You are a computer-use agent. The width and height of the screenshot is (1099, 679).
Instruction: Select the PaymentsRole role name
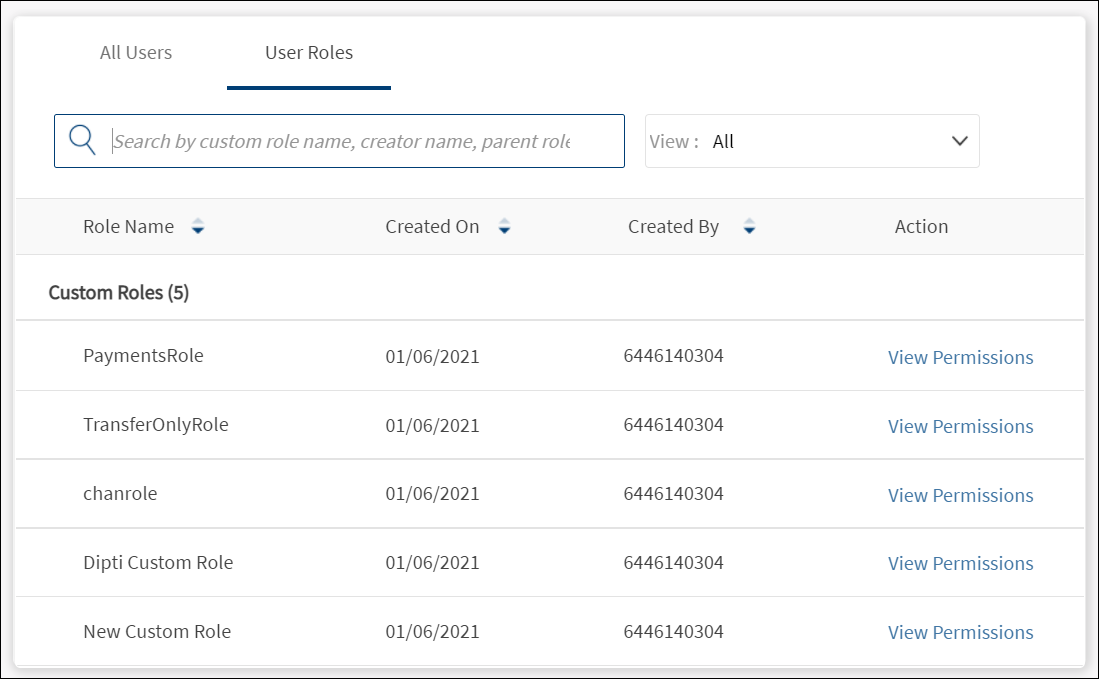(x=143, y=355)
